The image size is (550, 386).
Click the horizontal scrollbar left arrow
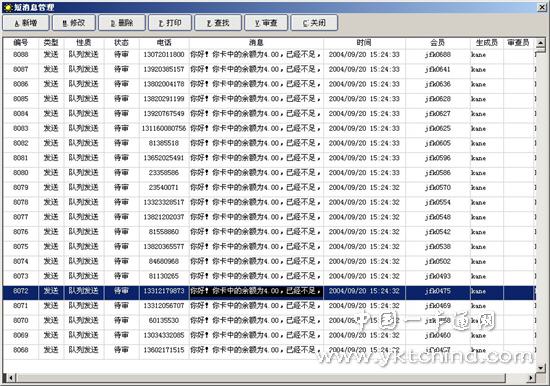pos(11,378)
